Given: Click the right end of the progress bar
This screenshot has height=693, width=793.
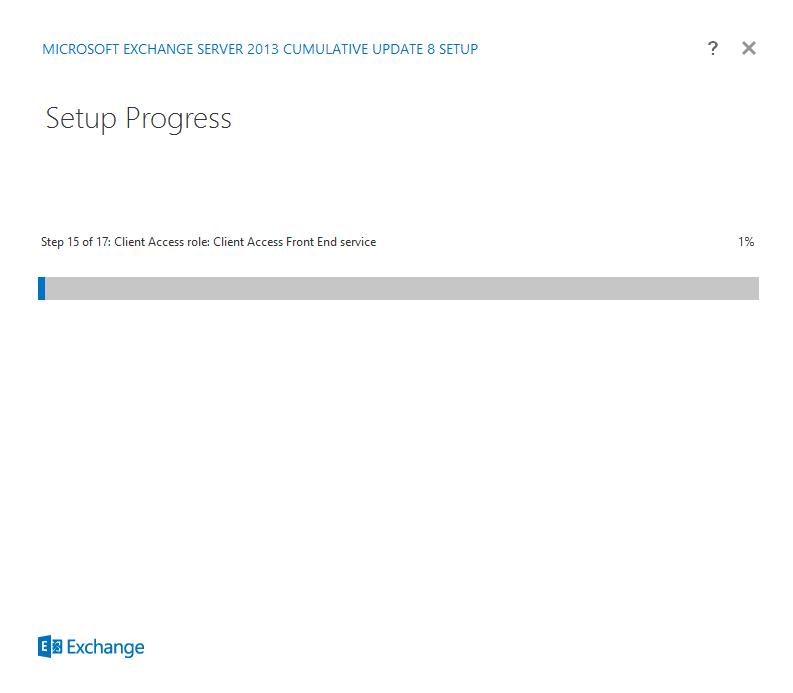Looking at the screenshot, I should pos(754,288).
